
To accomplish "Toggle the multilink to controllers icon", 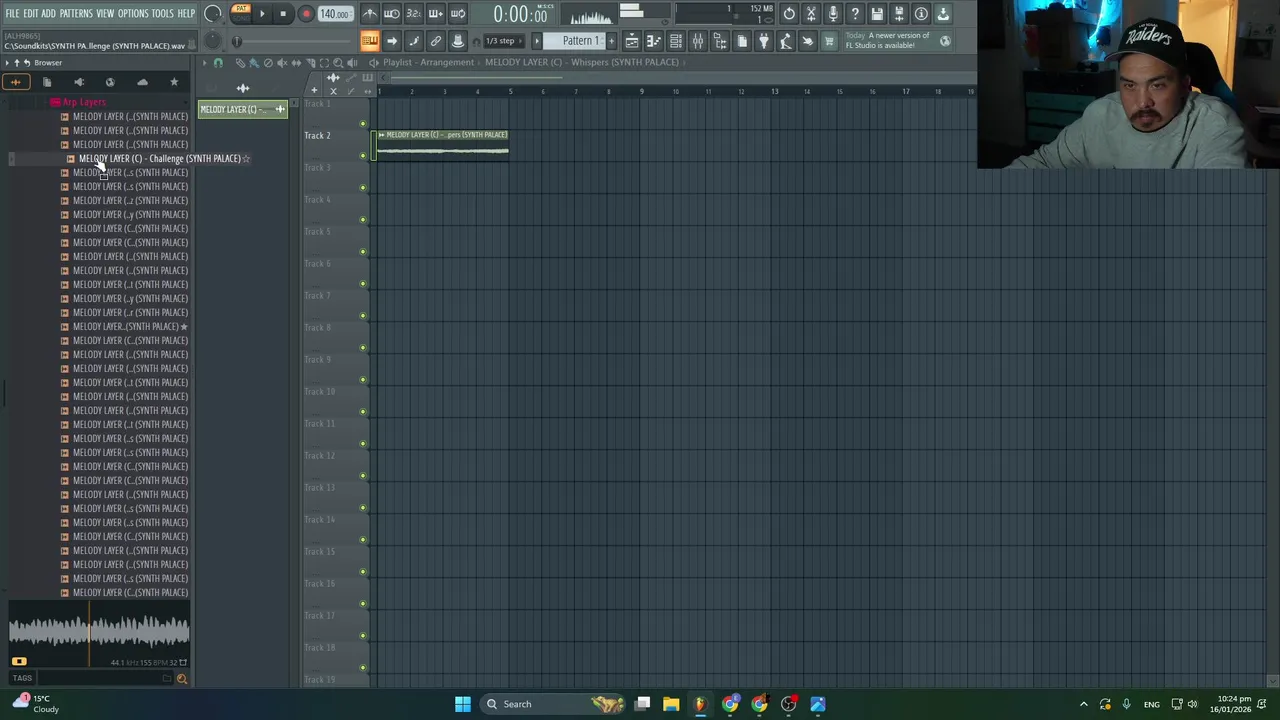I will pyautogui.click(x=458, y=41).
